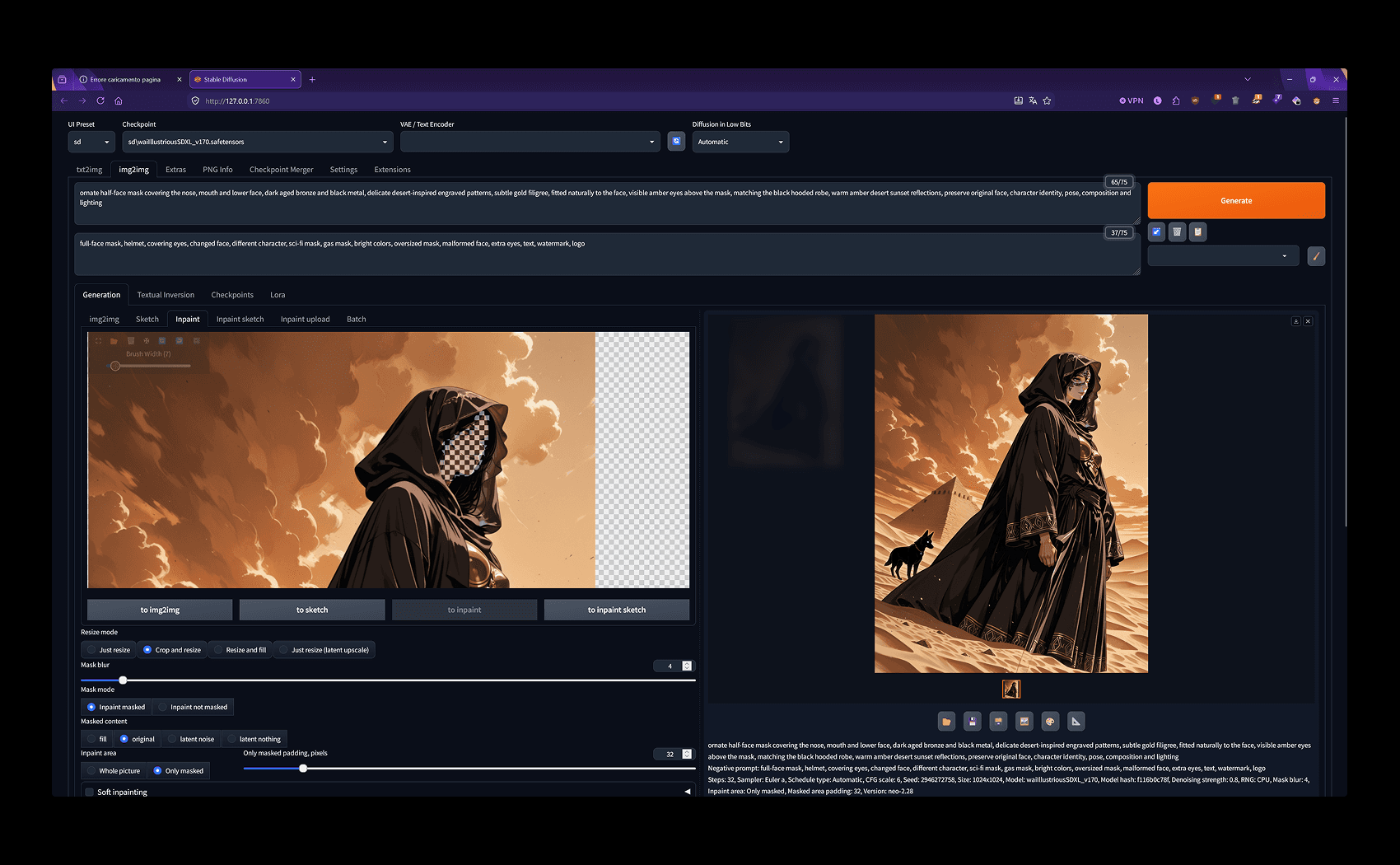Go to the browser home page

click(119, 101)
